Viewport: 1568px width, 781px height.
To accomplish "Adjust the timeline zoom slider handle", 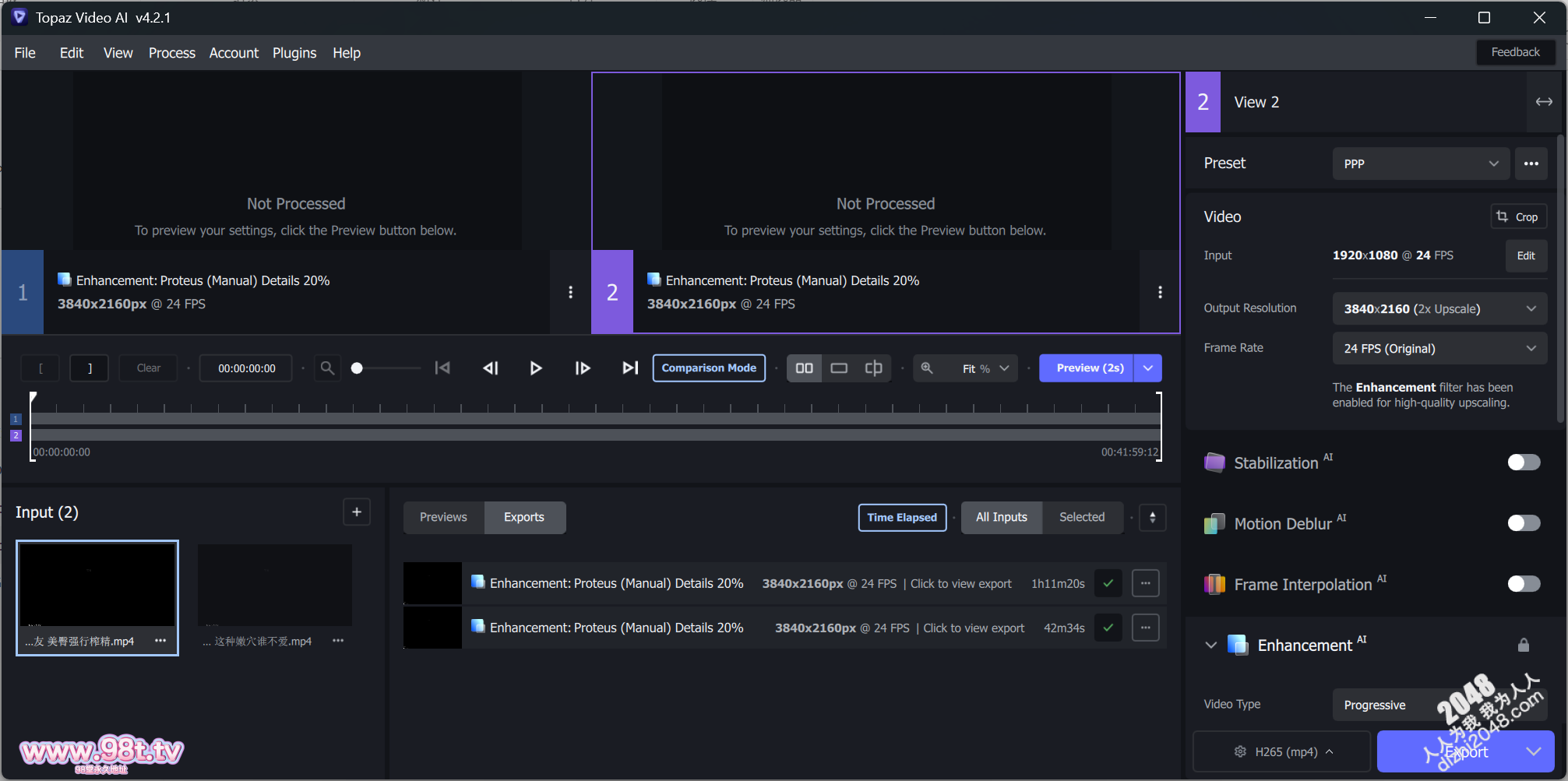I will click(357, 368).
